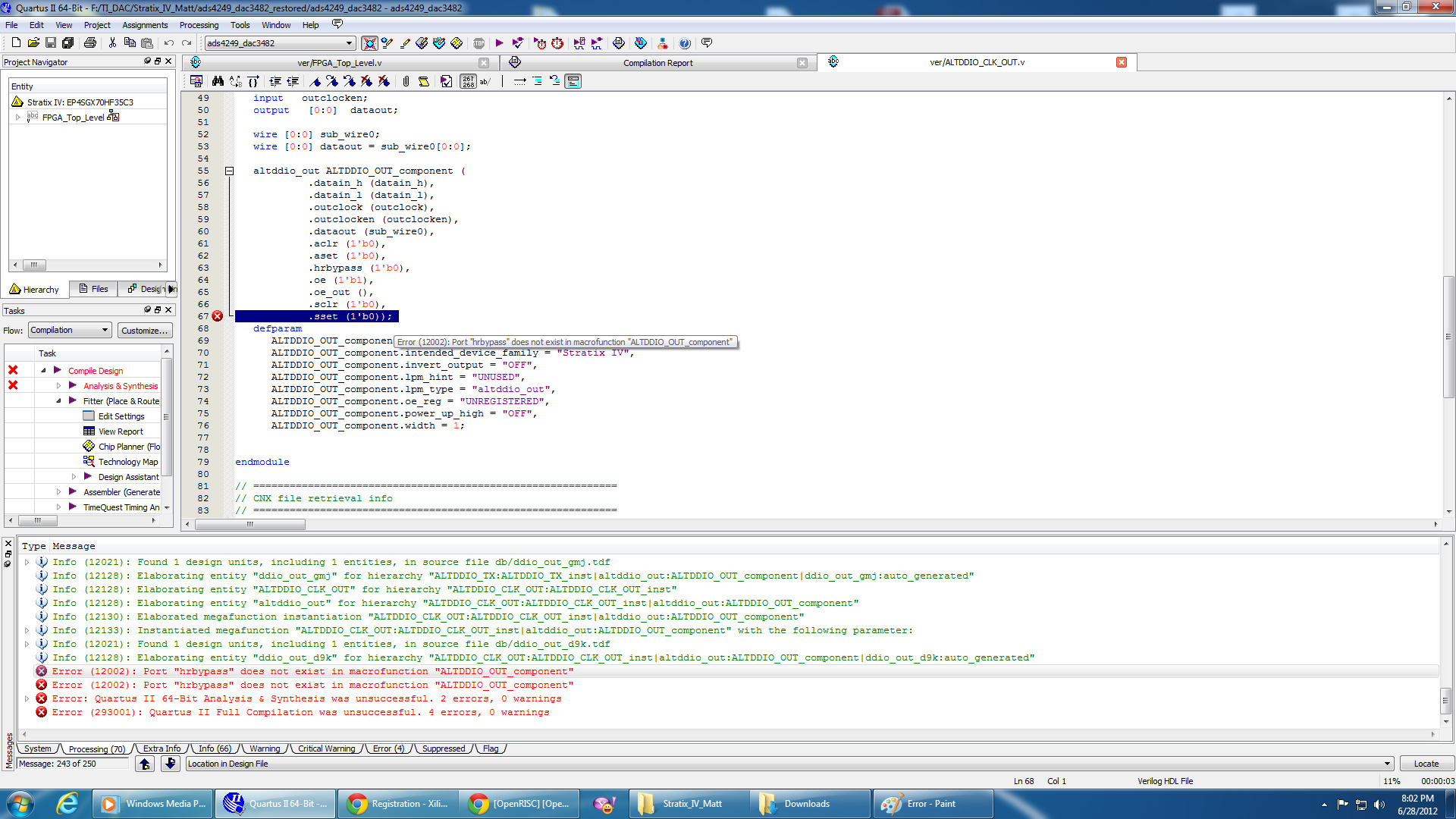The width and height of the screenshot is (1456, 819).
Task: Click the Locate button
Action: pyautogui.click(x=1426, y=764)
